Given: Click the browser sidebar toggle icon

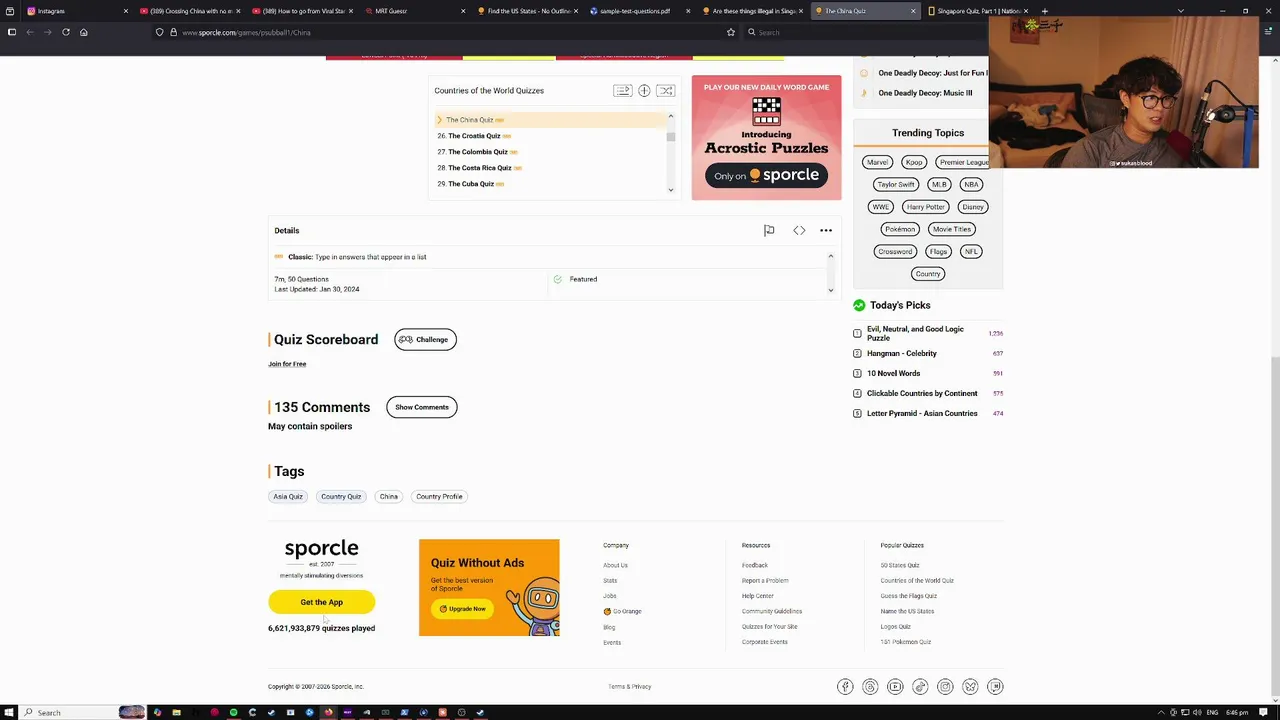Looking at the screenshot, I should (12, 32).
